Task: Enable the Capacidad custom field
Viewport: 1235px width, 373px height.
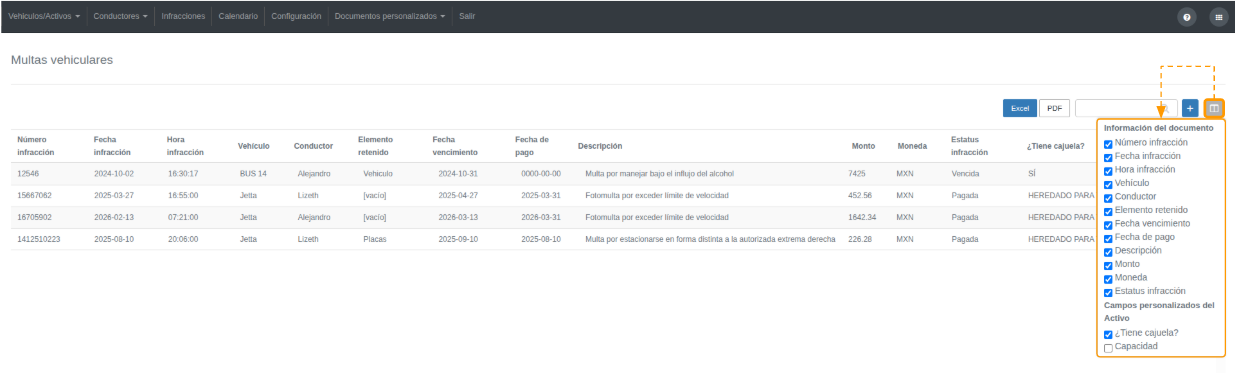Action: click(x=1108, y=348)
